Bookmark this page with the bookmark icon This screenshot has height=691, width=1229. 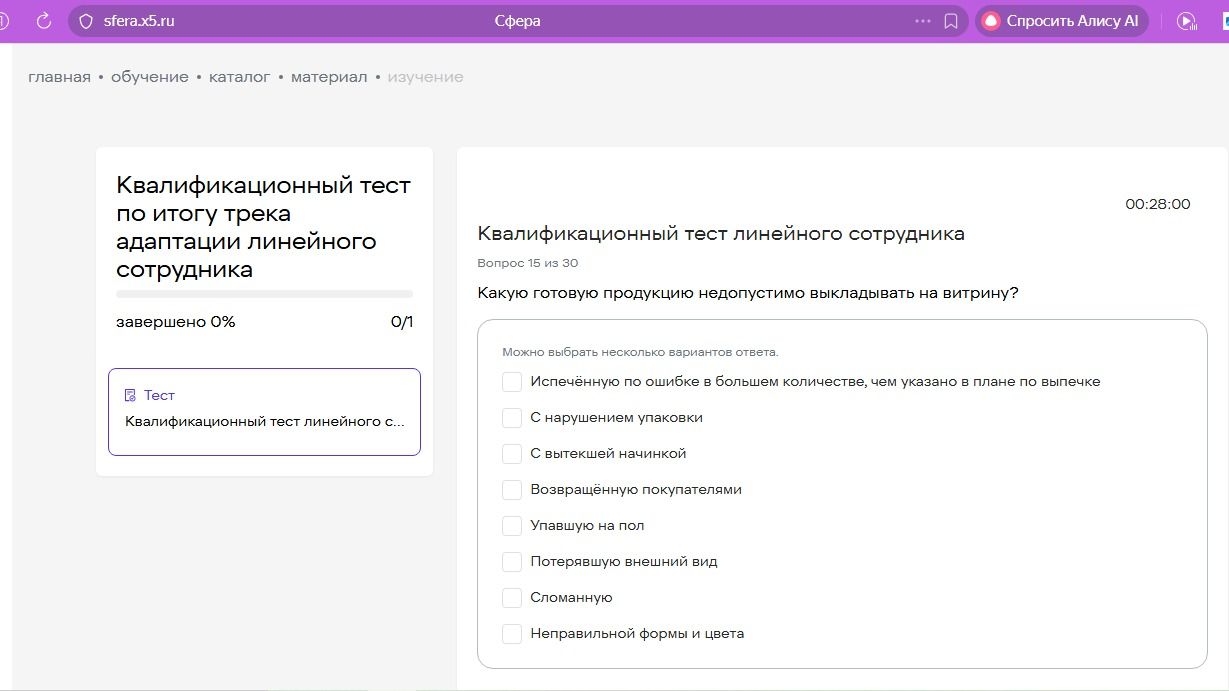point(951,21)
